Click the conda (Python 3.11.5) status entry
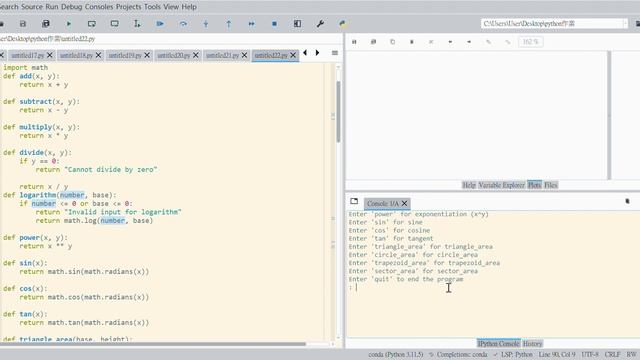The image size is (640, 360). [x=396, y=354]
